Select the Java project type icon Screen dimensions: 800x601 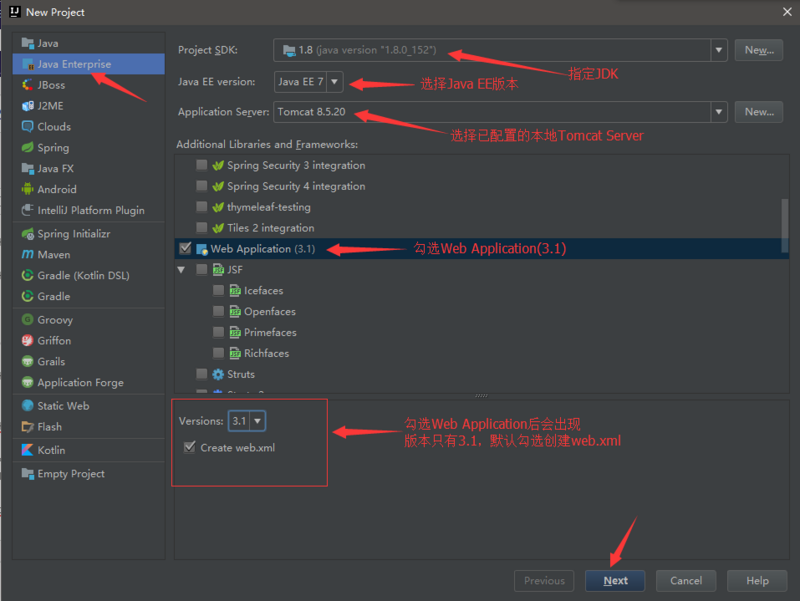(28, 43)
